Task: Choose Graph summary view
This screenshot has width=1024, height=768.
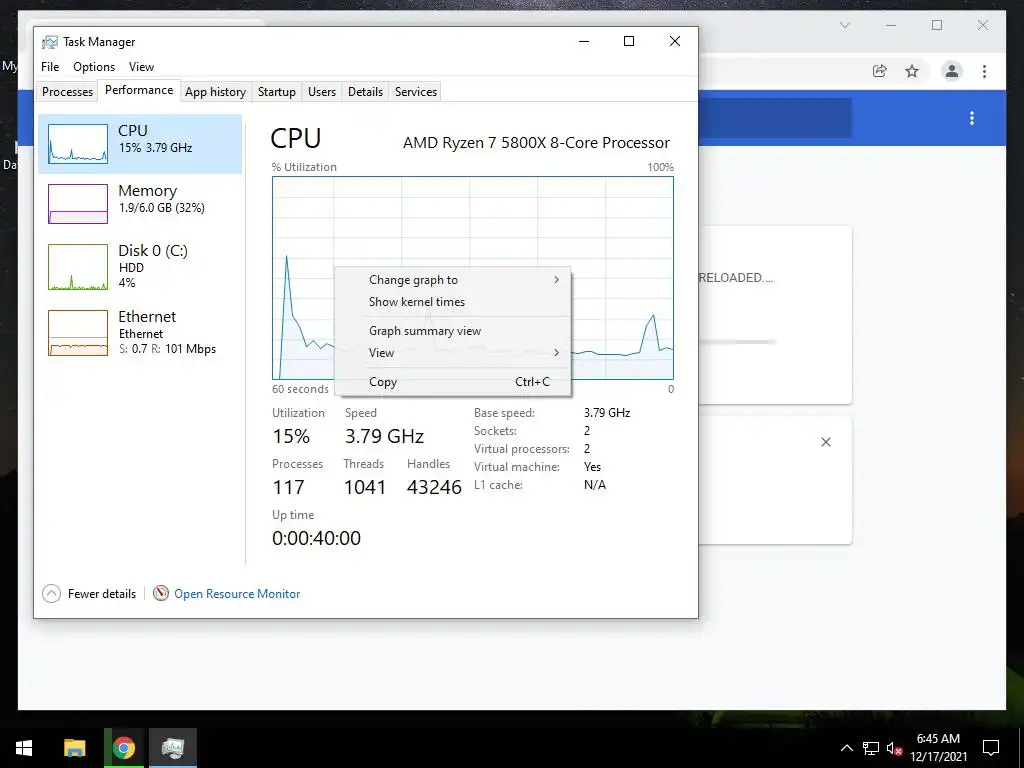Action: pos(453,330)
